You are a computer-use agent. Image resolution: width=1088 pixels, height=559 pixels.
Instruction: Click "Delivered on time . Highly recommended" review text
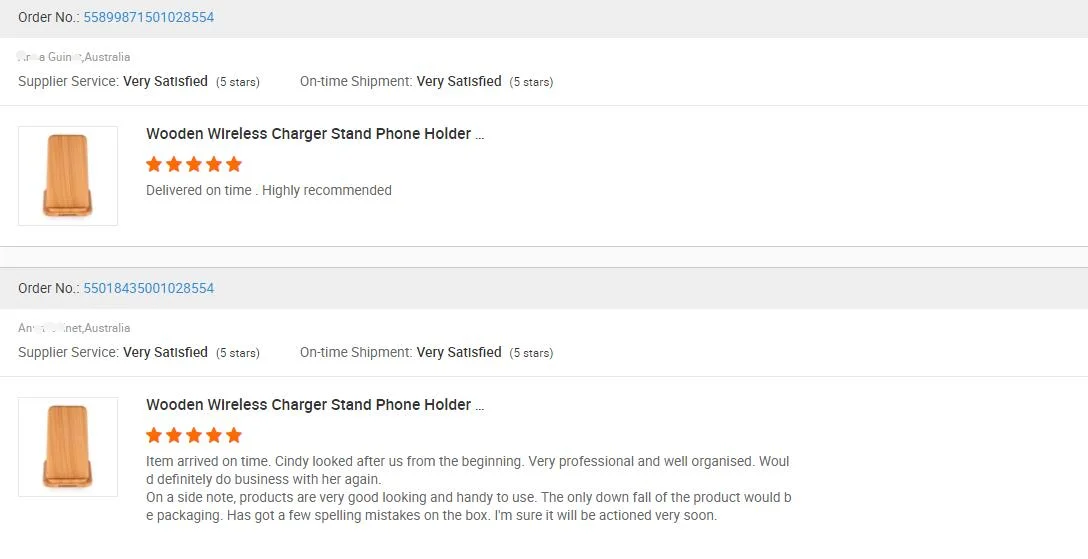click(269, 190)
